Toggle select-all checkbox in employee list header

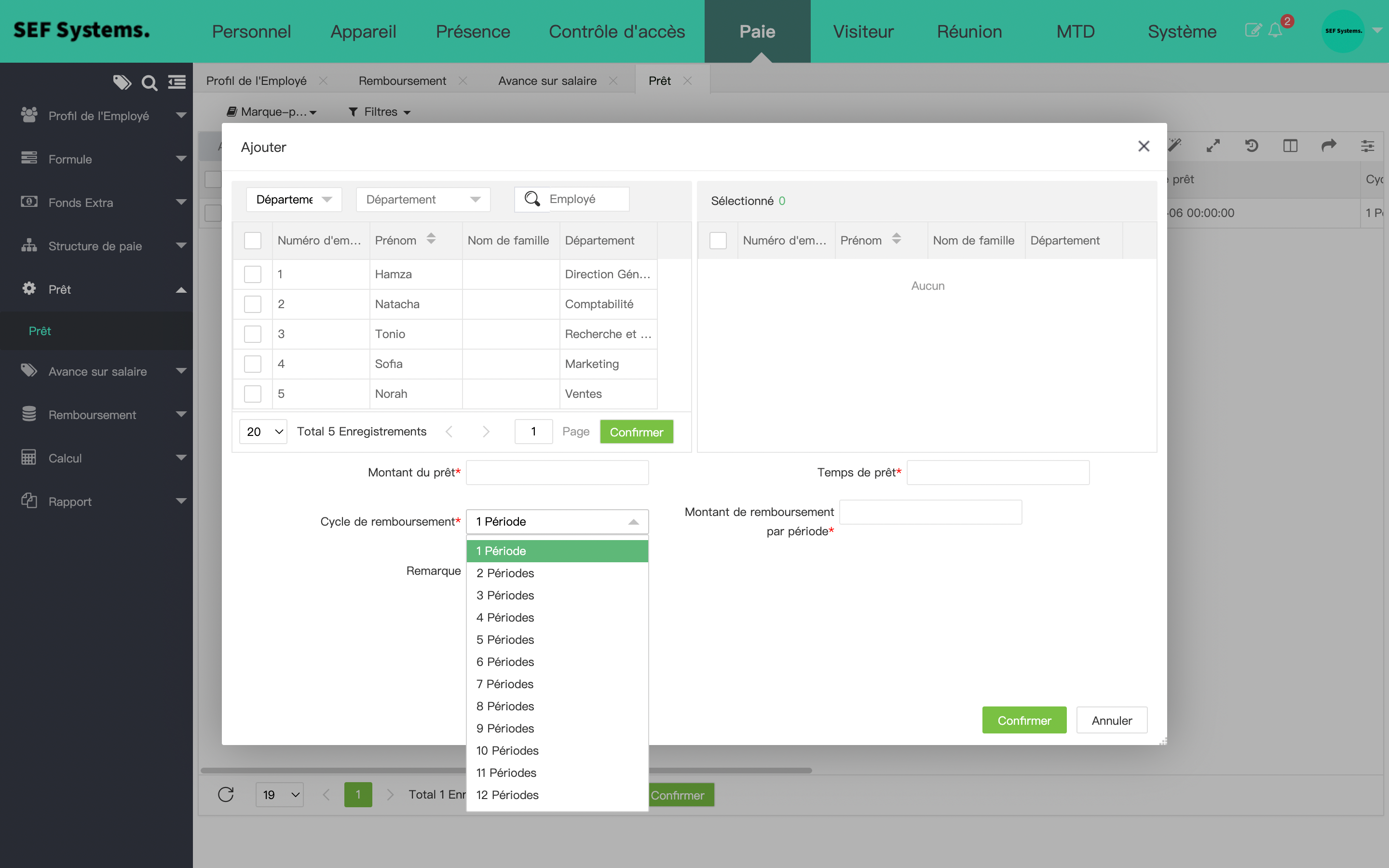(x=253, y=241)
